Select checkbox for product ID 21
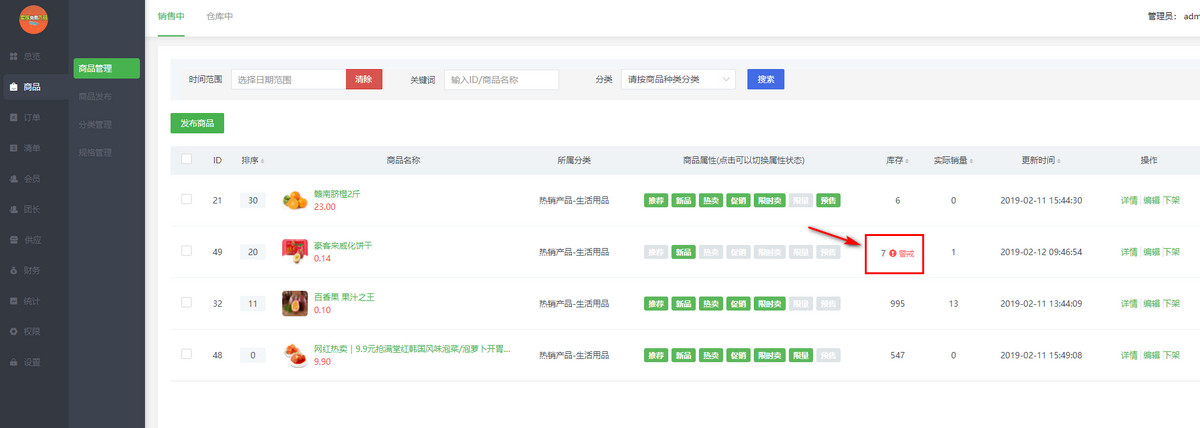The width and height of the screenshot is (1200, 428). [x=186, y=200]
